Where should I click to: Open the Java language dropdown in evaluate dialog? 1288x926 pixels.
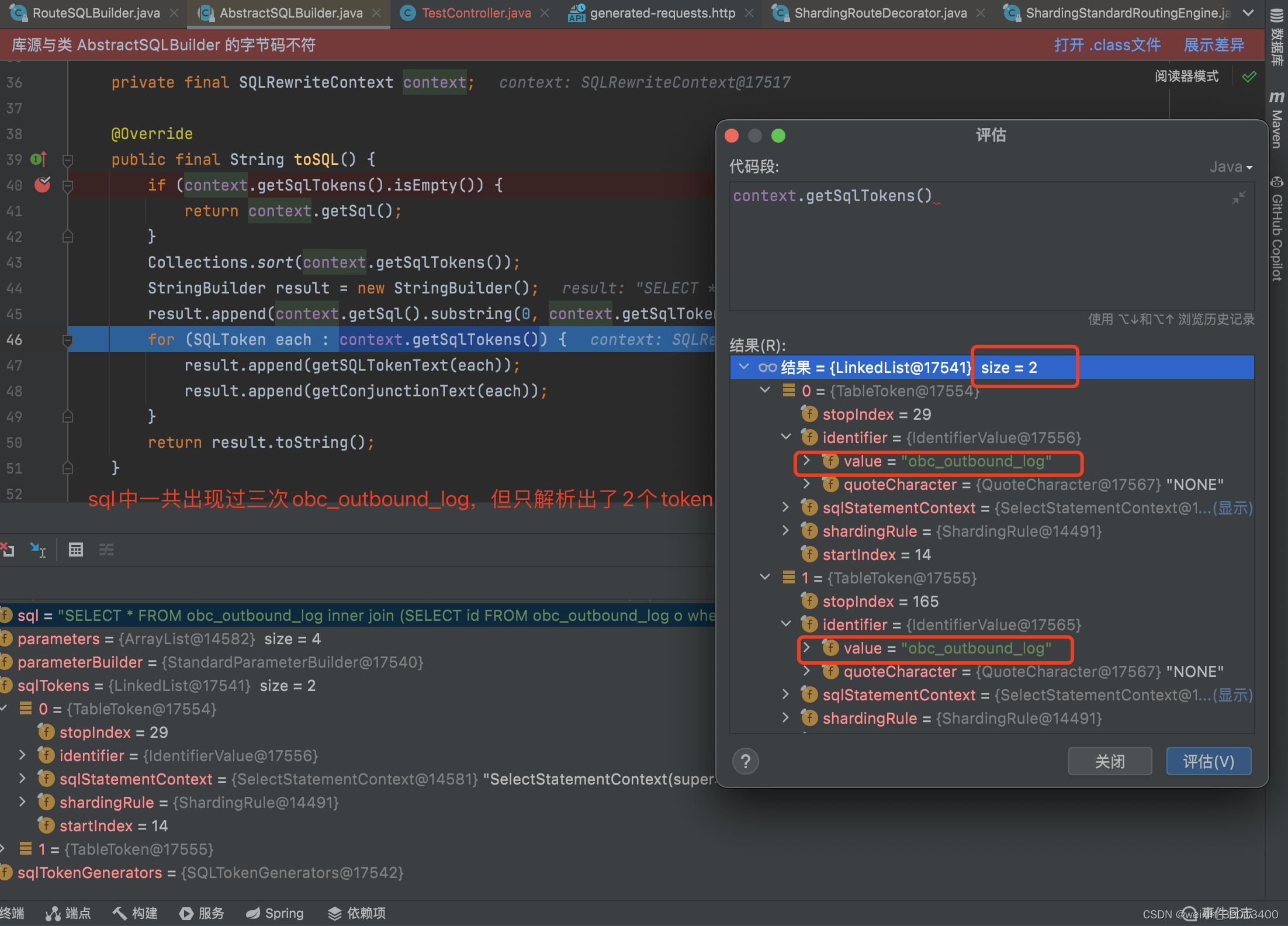click(x=1231, y=167)
